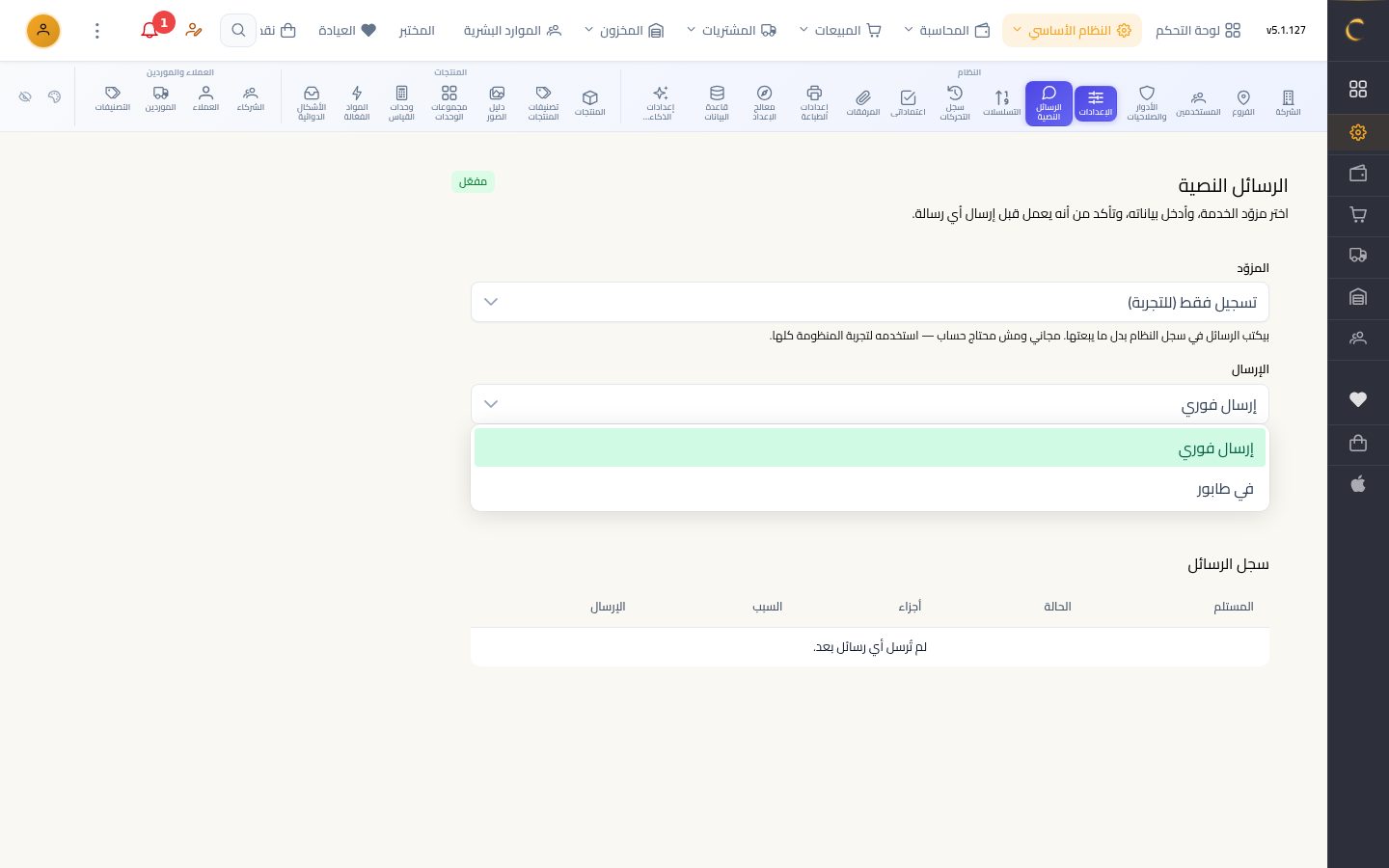Open الفروع (Branches) in the ribbon
The height and width of the screenshot is (868, 1389).
point(1243,103)
